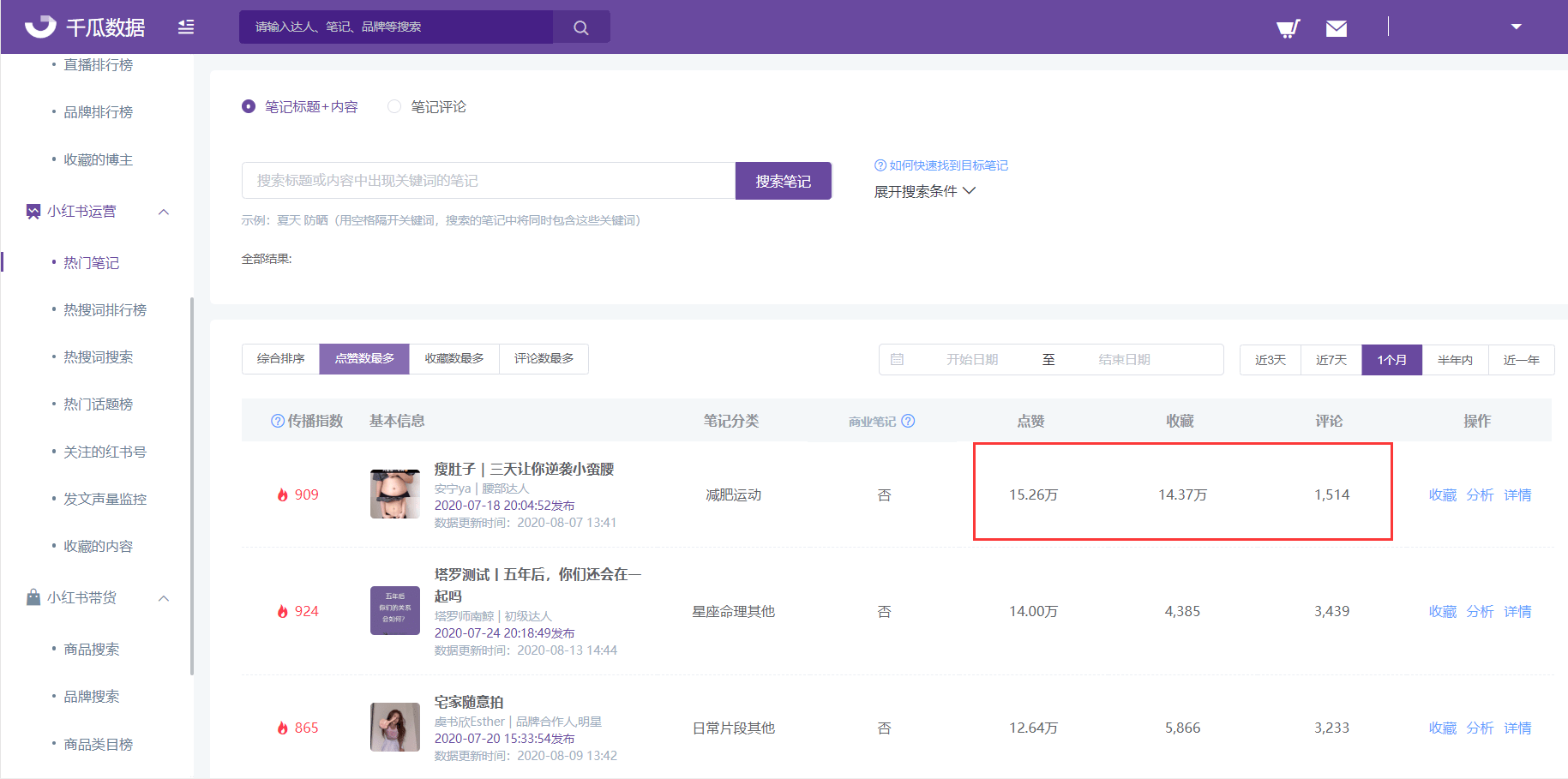Open the shopping cart icon

point(1288,28)
